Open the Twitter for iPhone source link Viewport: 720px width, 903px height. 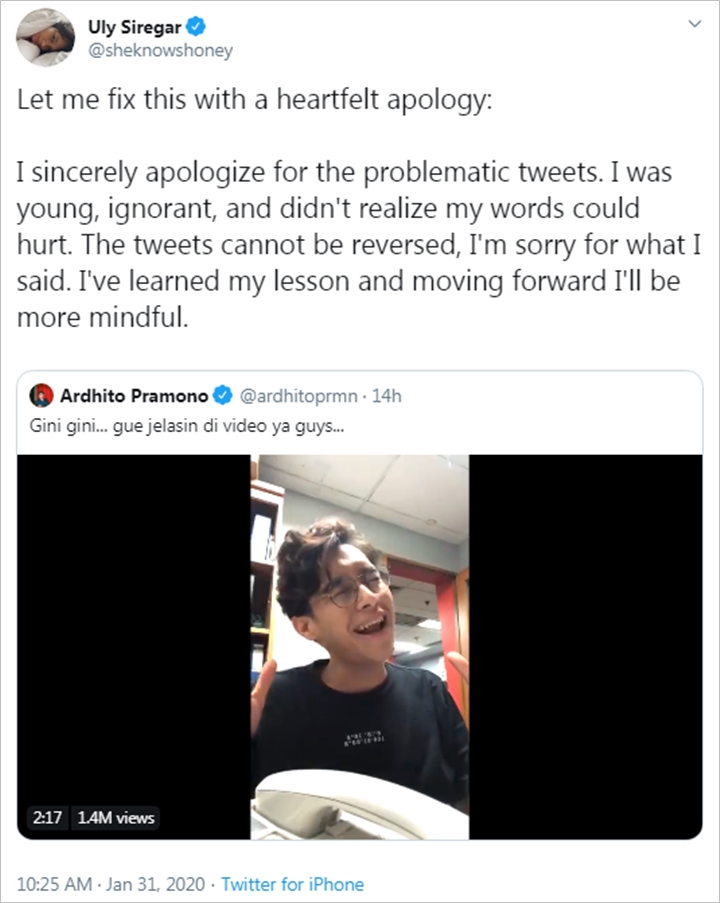pos(292,884)
